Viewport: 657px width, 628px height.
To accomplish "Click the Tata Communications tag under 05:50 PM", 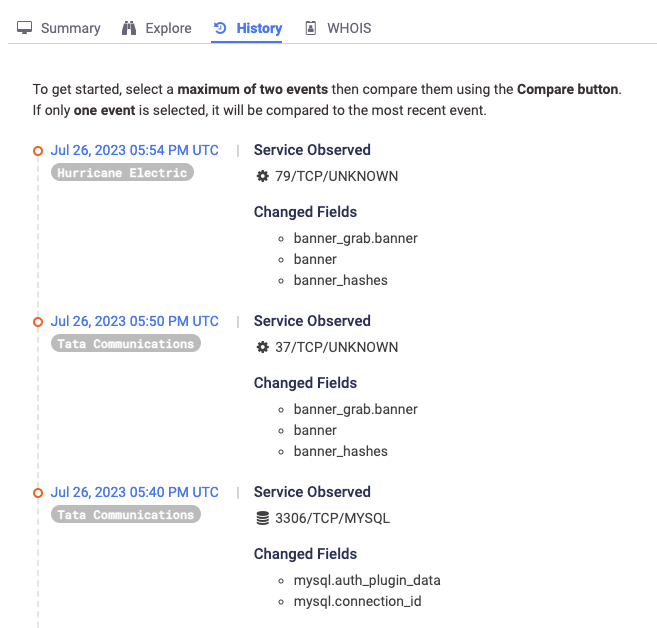I will coord(125,343).
